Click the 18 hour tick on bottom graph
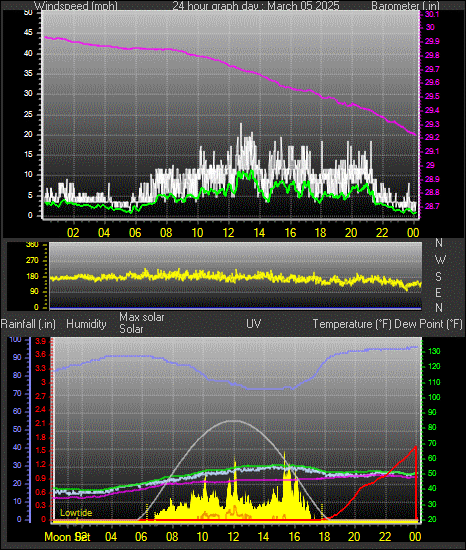This screenshot has width=466, height=550. [324, 537]
